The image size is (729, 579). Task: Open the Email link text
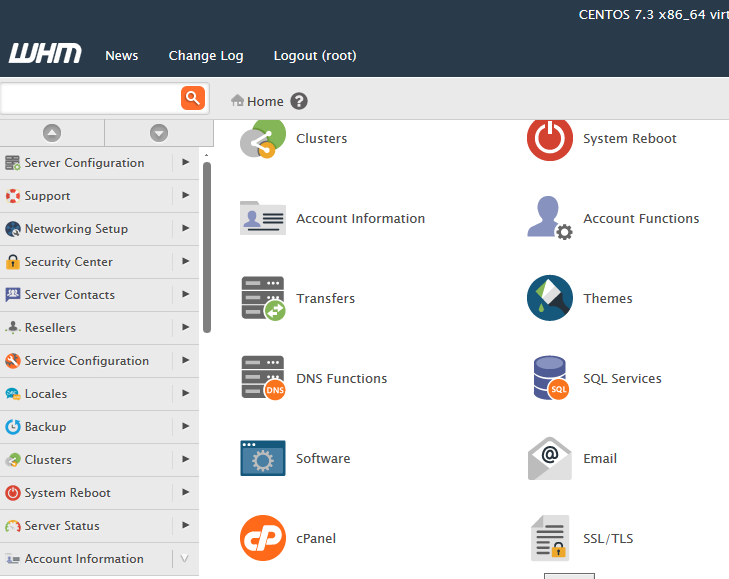coord(600,458)
